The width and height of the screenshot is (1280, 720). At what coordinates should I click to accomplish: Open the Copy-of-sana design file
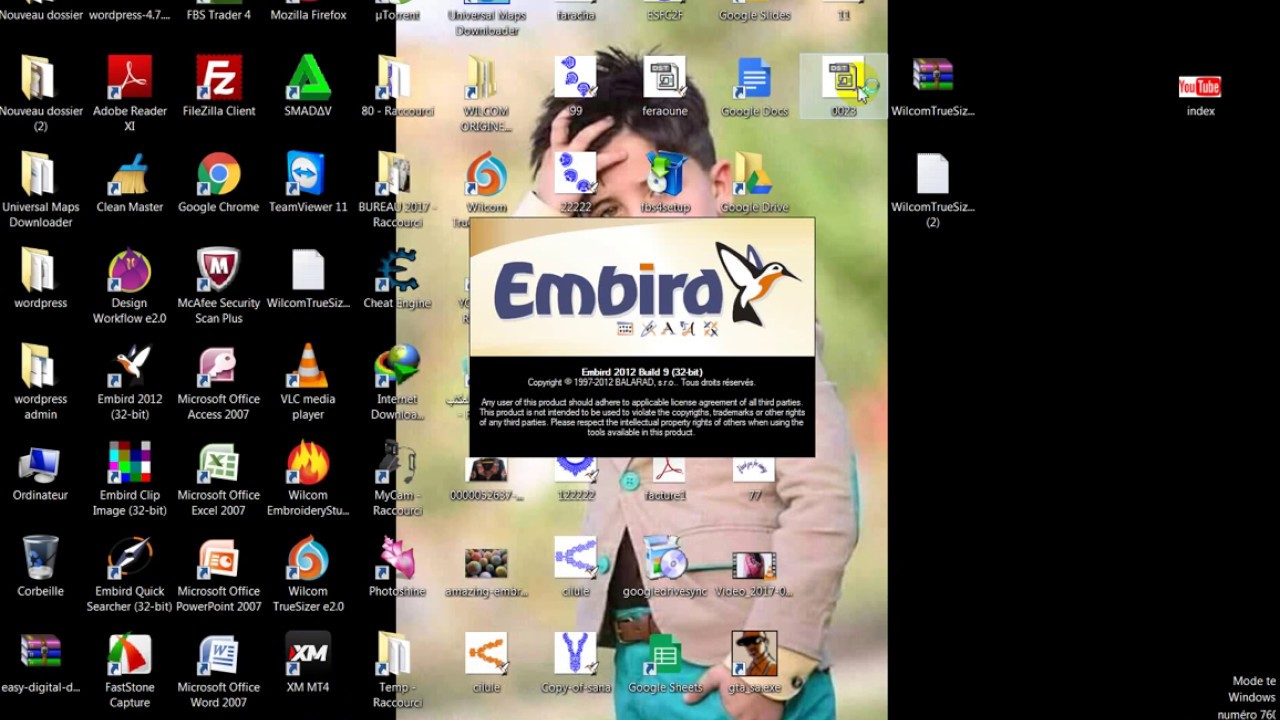[575, 663]
